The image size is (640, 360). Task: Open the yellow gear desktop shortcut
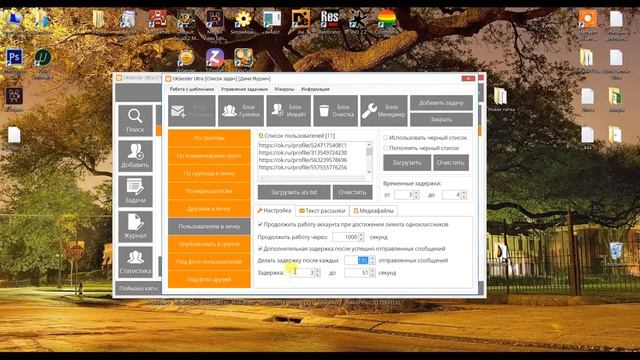(243, 19)
